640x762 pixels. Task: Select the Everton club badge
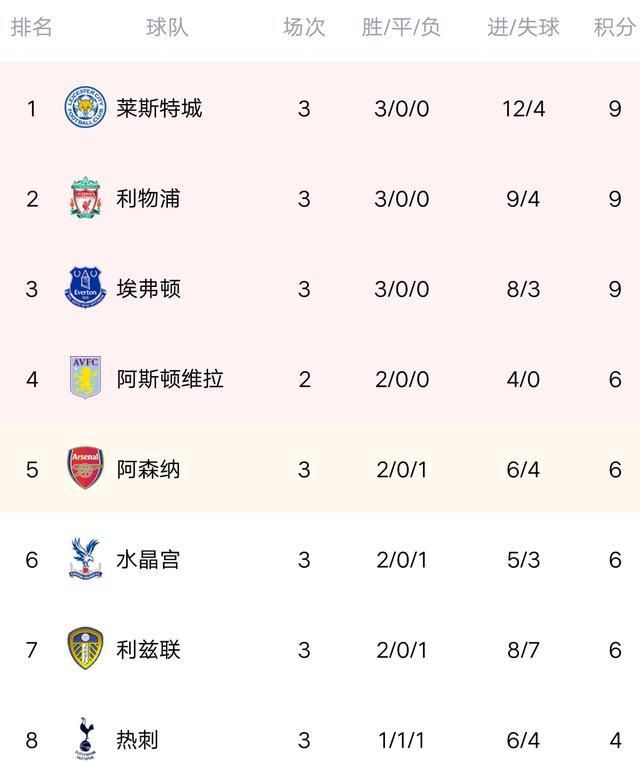(85, 287)
